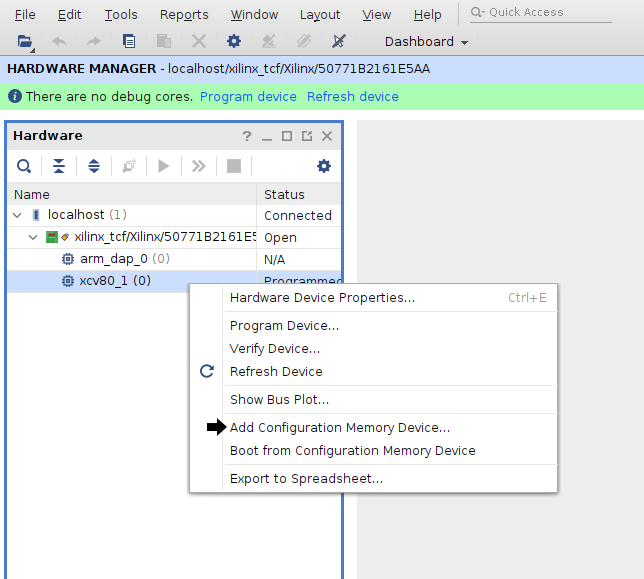Expand all items in Hardware tree
Viewport: 644px width, 579px height.
click(x=94, y=166)
